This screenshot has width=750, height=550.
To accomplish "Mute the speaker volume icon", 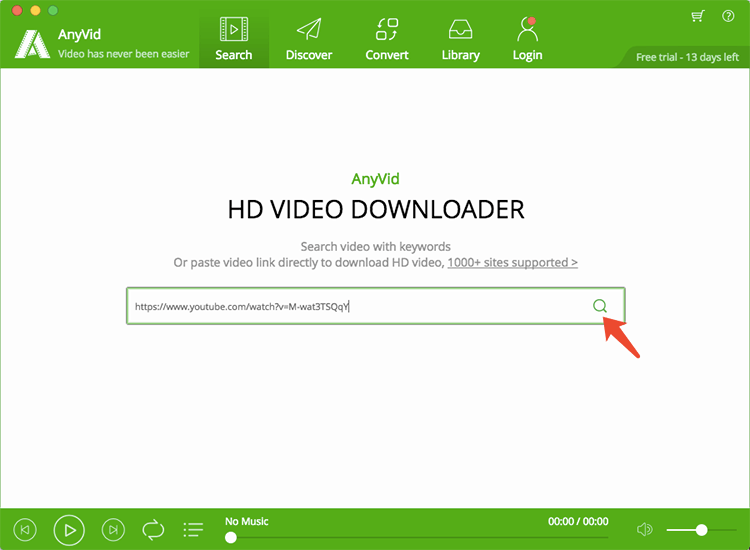I will pos(644,529).
